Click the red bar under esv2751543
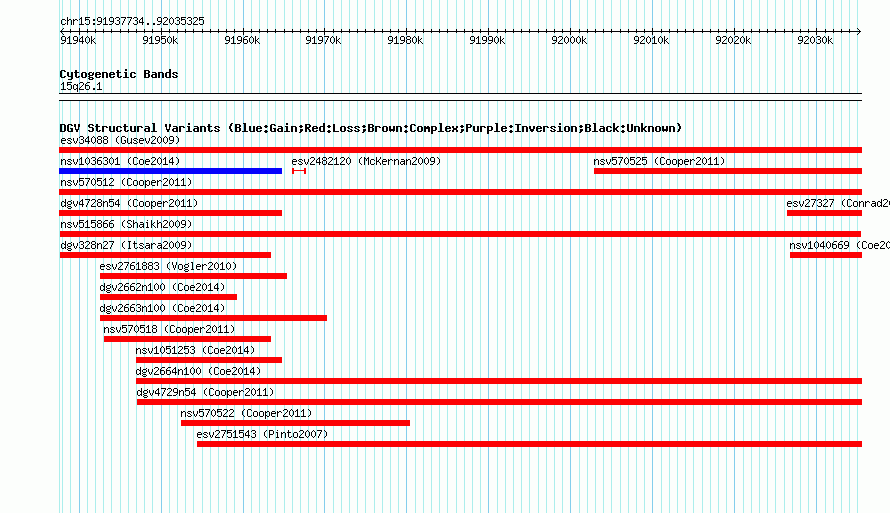The height and width of the screenshot is (513, 890). point(530,444)
